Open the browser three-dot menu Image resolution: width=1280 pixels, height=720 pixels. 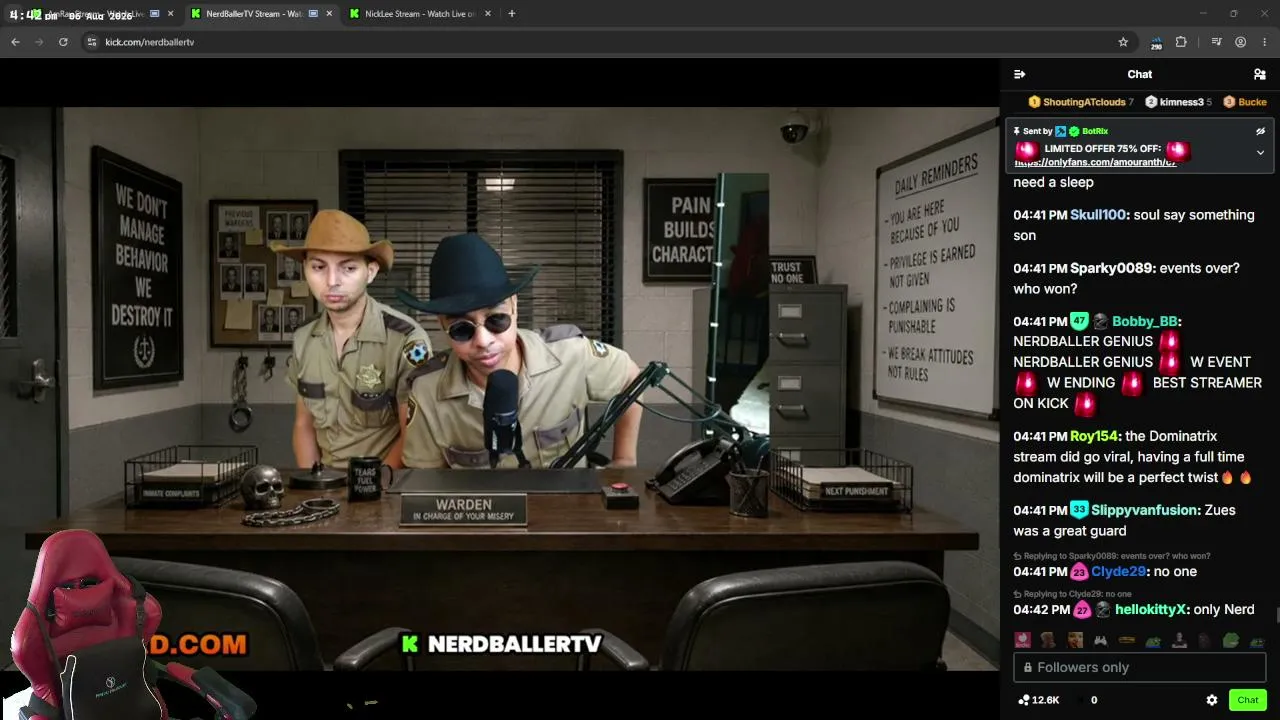1265,42
